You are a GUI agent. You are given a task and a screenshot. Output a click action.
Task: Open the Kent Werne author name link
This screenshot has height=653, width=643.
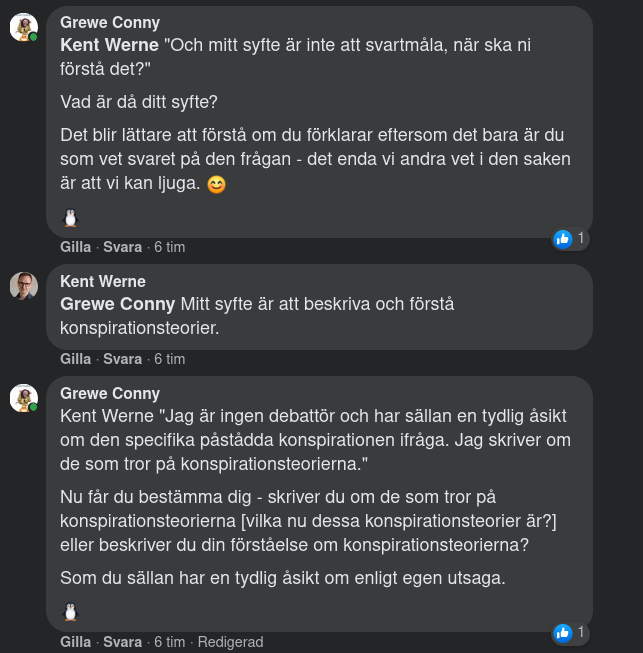(103, 281)
